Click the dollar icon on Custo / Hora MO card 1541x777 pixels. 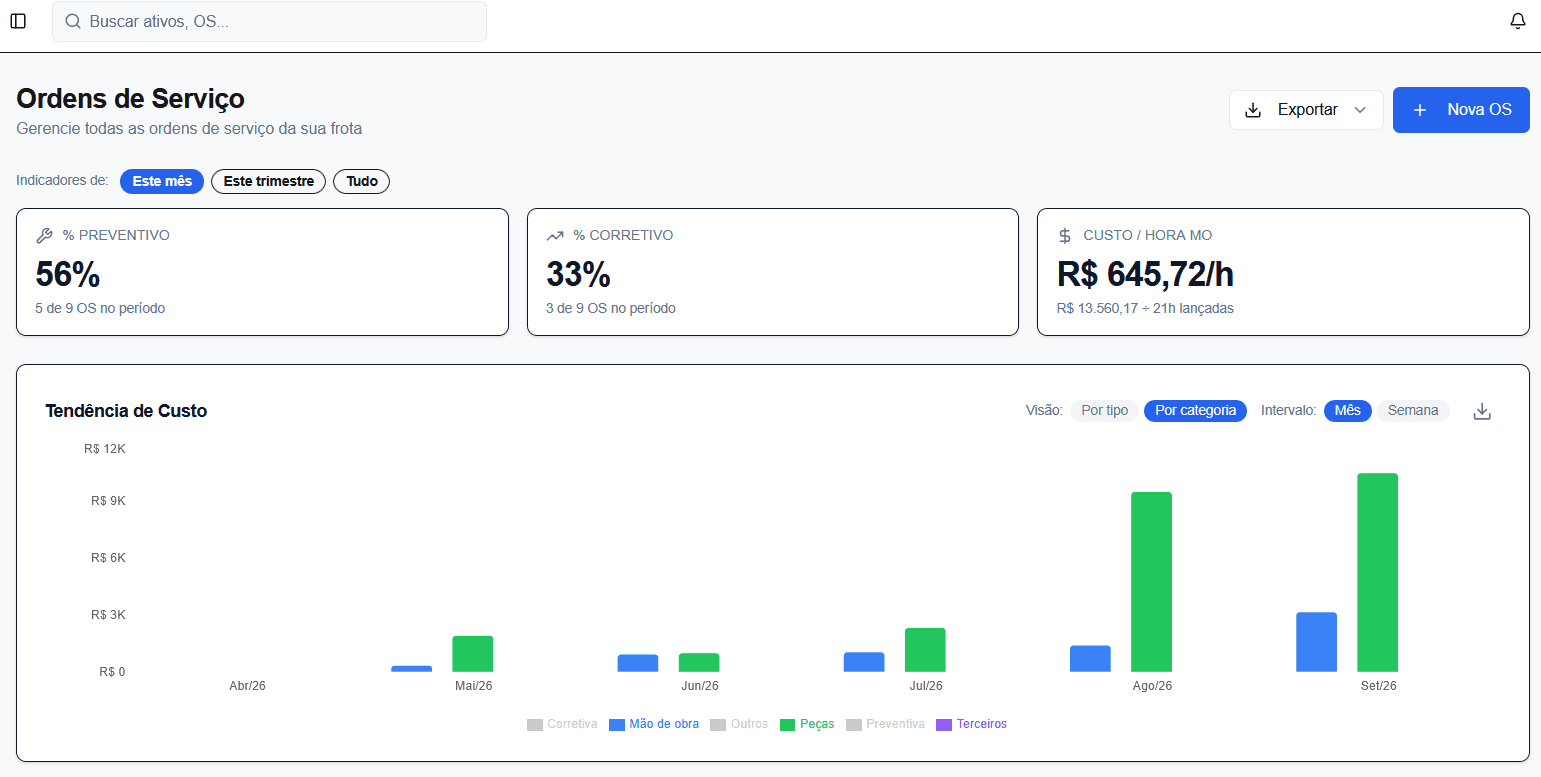(1065, 236)
